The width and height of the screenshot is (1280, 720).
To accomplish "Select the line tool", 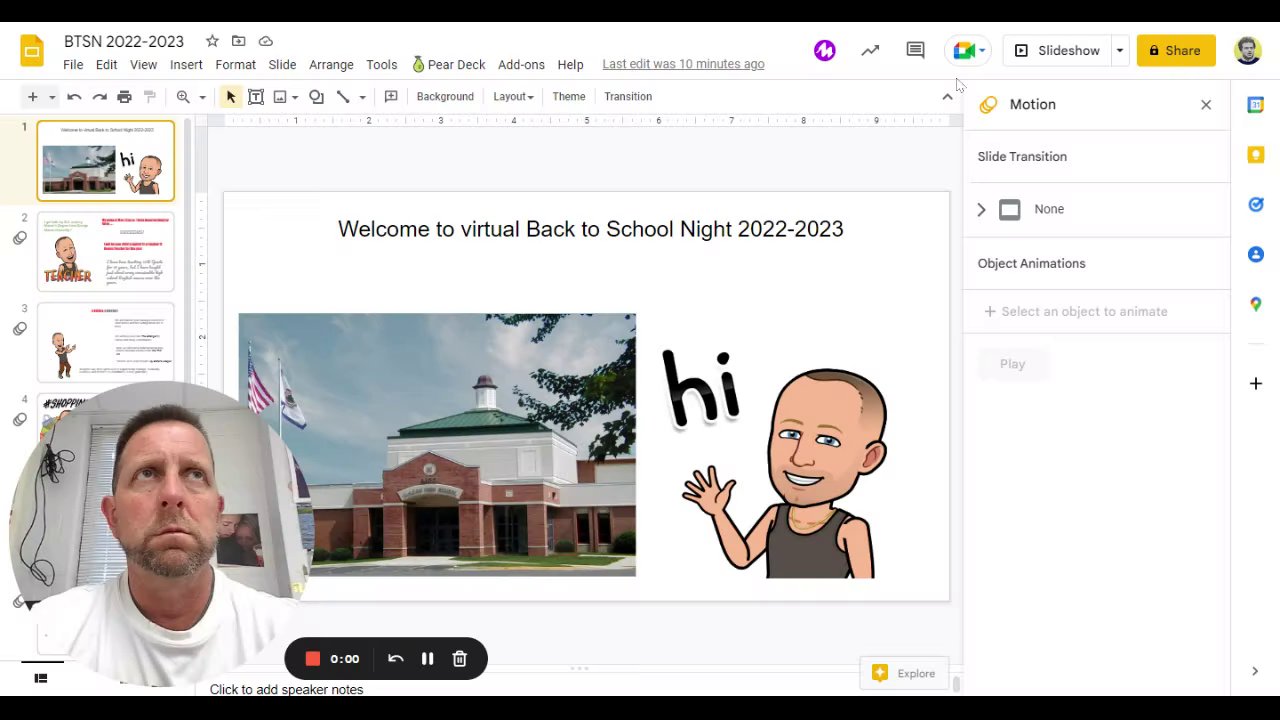I will tap(343, 96).
